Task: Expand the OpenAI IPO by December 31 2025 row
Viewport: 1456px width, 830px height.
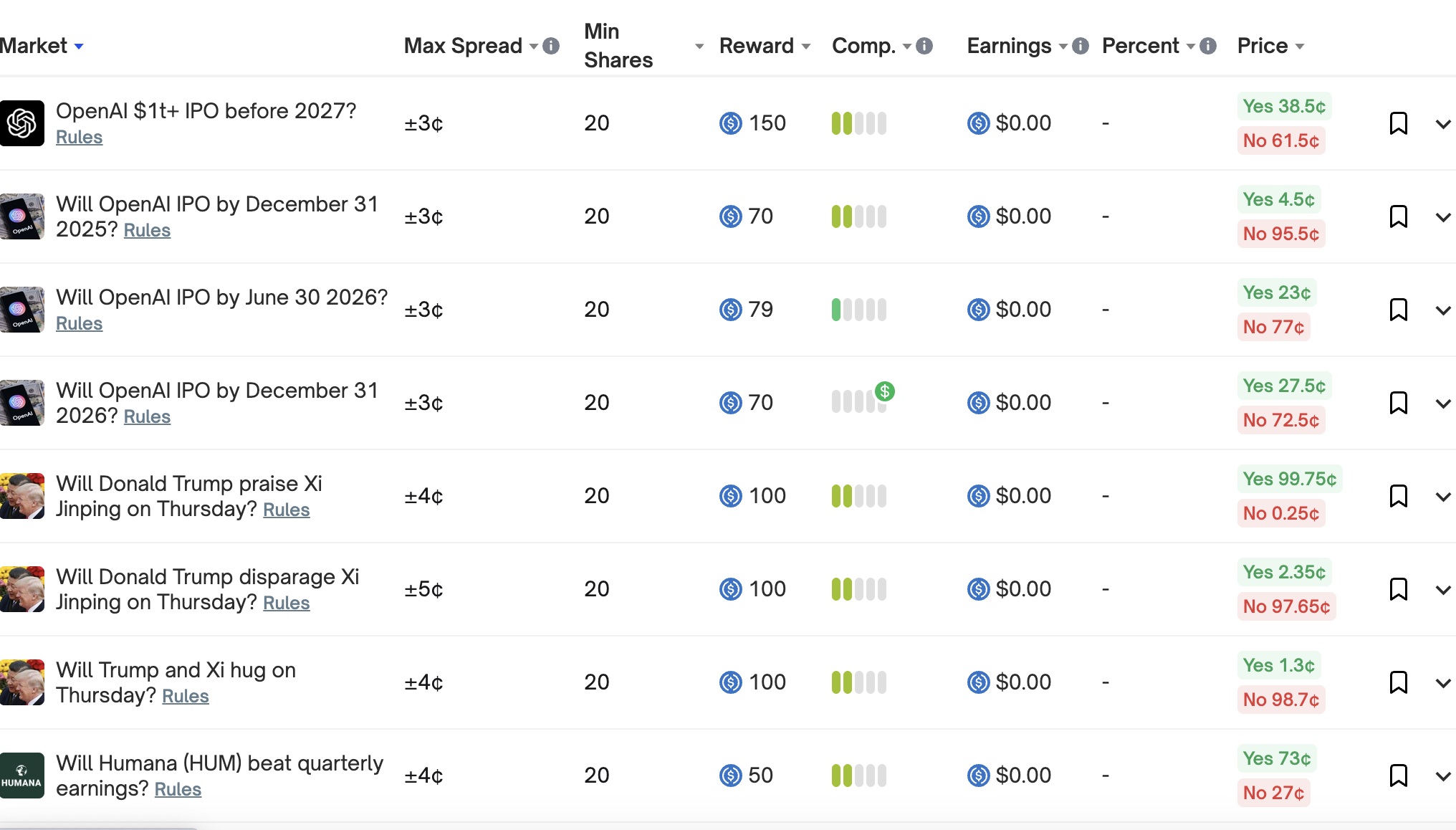Action: (x=1443, y=217)
